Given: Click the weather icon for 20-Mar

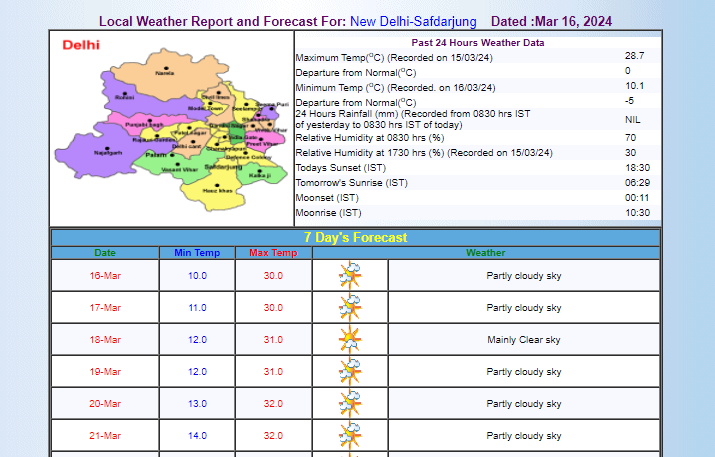Looking at the screenshot, I should 350,403.
